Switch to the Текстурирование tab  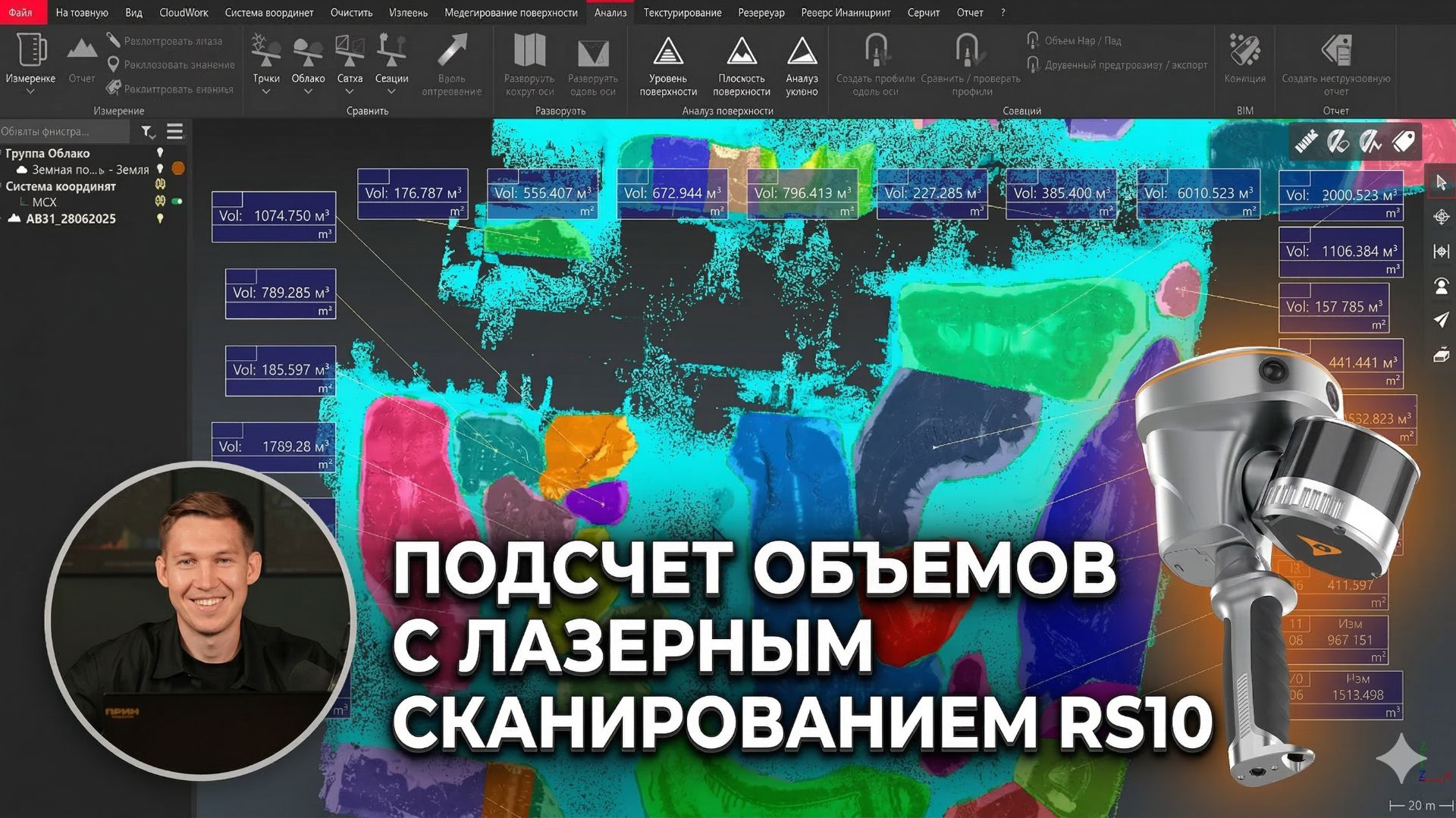(682, 12)
